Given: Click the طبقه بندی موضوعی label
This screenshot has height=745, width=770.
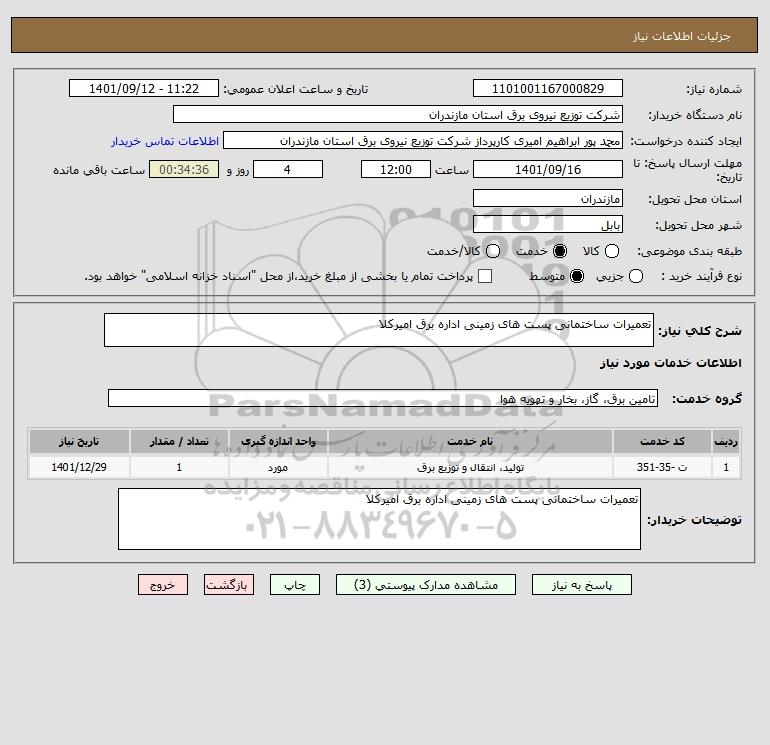Looking at the screenshot, I should [x=689, y=251].
